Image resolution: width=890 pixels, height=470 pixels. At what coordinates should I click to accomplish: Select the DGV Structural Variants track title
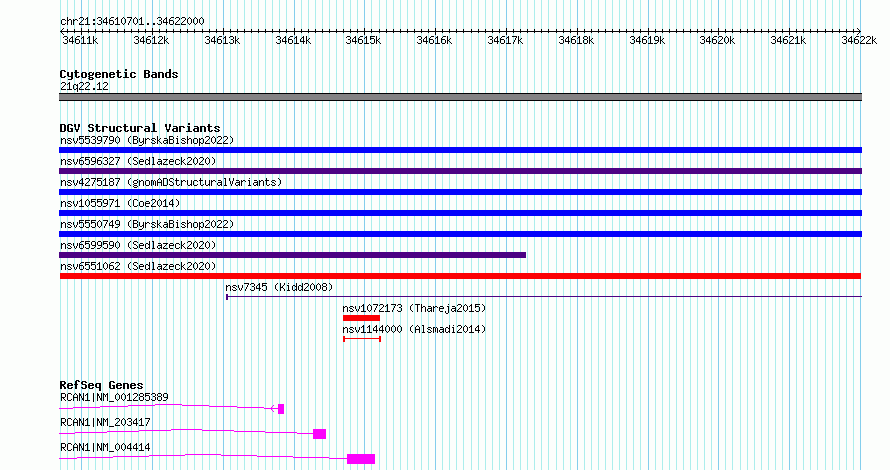click(140, 128)
